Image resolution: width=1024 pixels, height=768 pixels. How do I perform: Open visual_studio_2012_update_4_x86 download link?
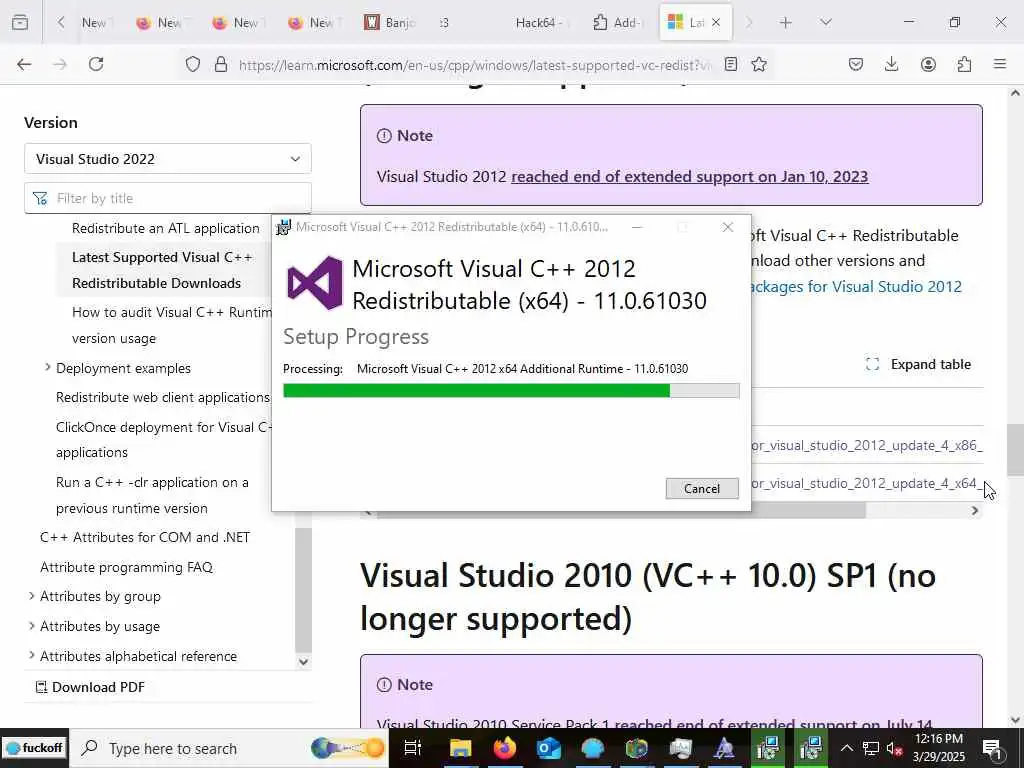coord(867,445)
